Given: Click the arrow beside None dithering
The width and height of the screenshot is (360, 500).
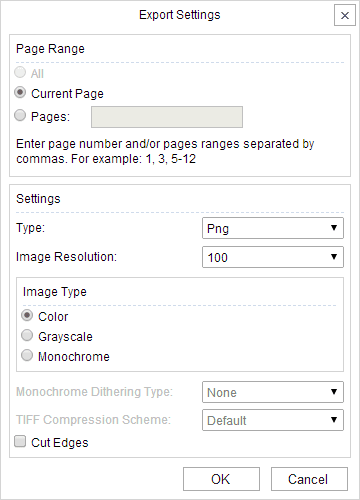Looking at the screenshot, I should click(334, 392).
